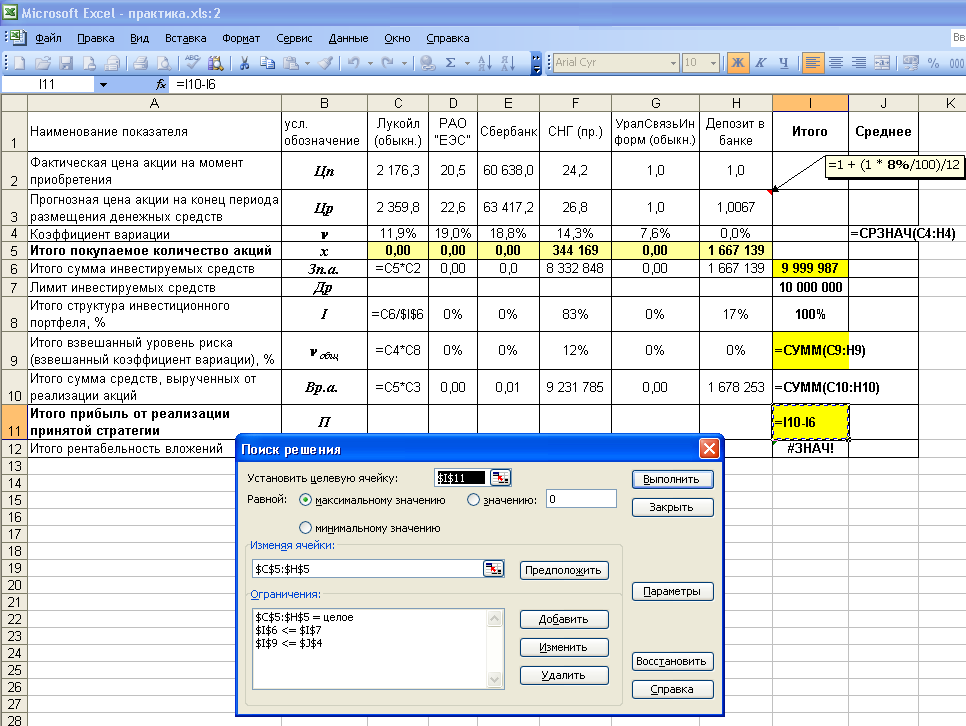966x726 pixels.
Task: Click the Print icon
Action: coord(140,63)
